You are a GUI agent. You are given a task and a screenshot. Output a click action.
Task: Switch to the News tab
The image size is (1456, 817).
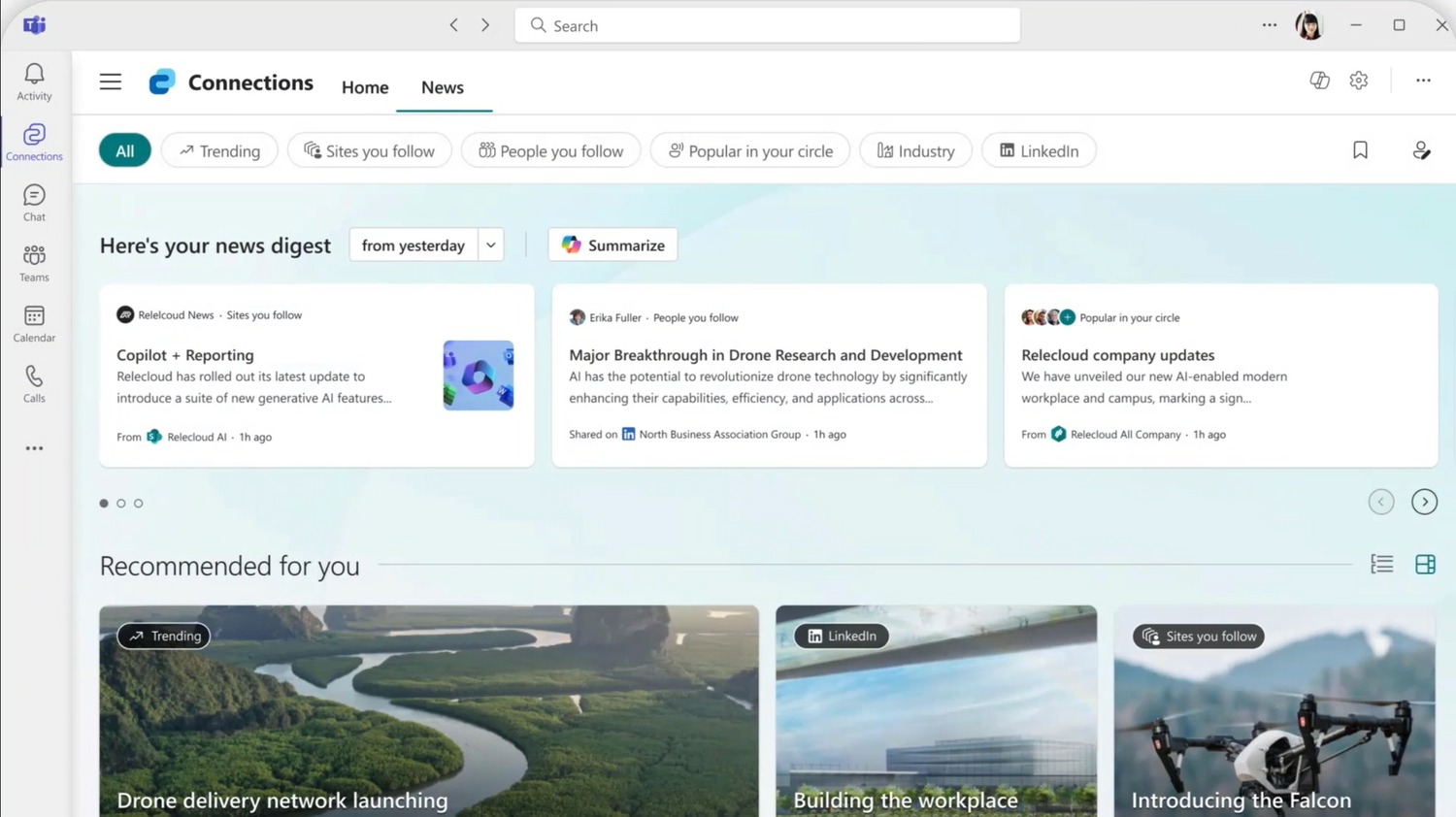tap(443, 87)
